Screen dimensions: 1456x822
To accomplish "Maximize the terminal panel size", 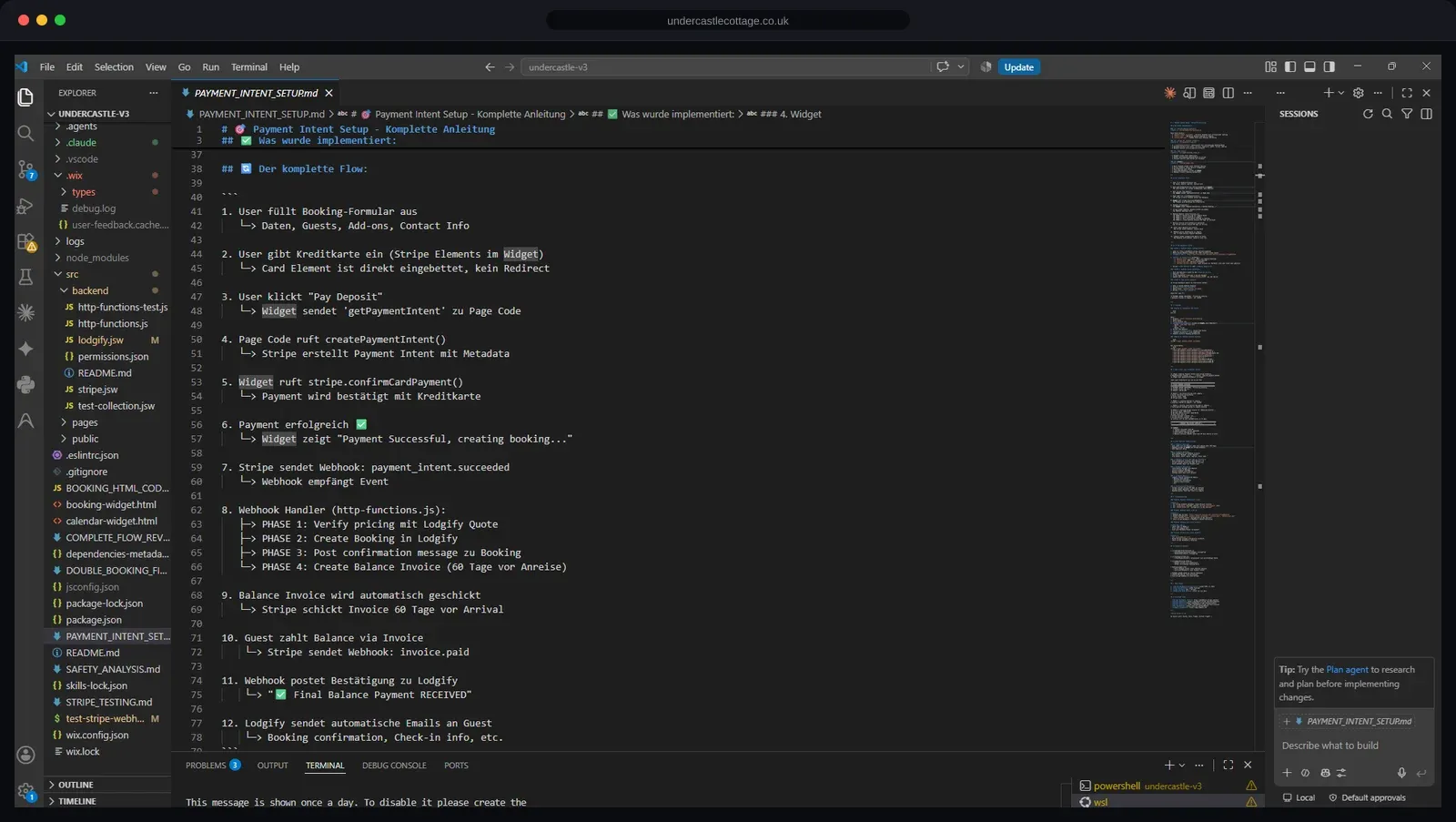I will point(1228,766).
